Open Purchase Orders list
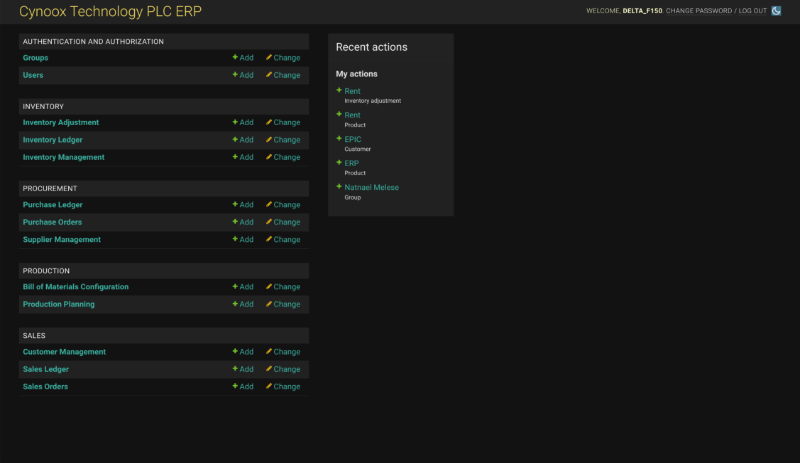The image size is (800, 463). [52, 222]
